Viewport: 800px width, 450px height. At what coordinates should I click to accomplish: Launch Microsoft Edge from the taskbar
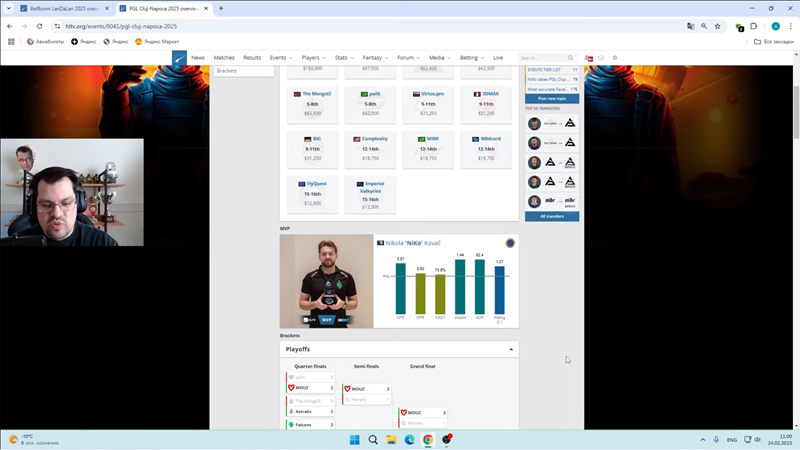click(410, 439)
